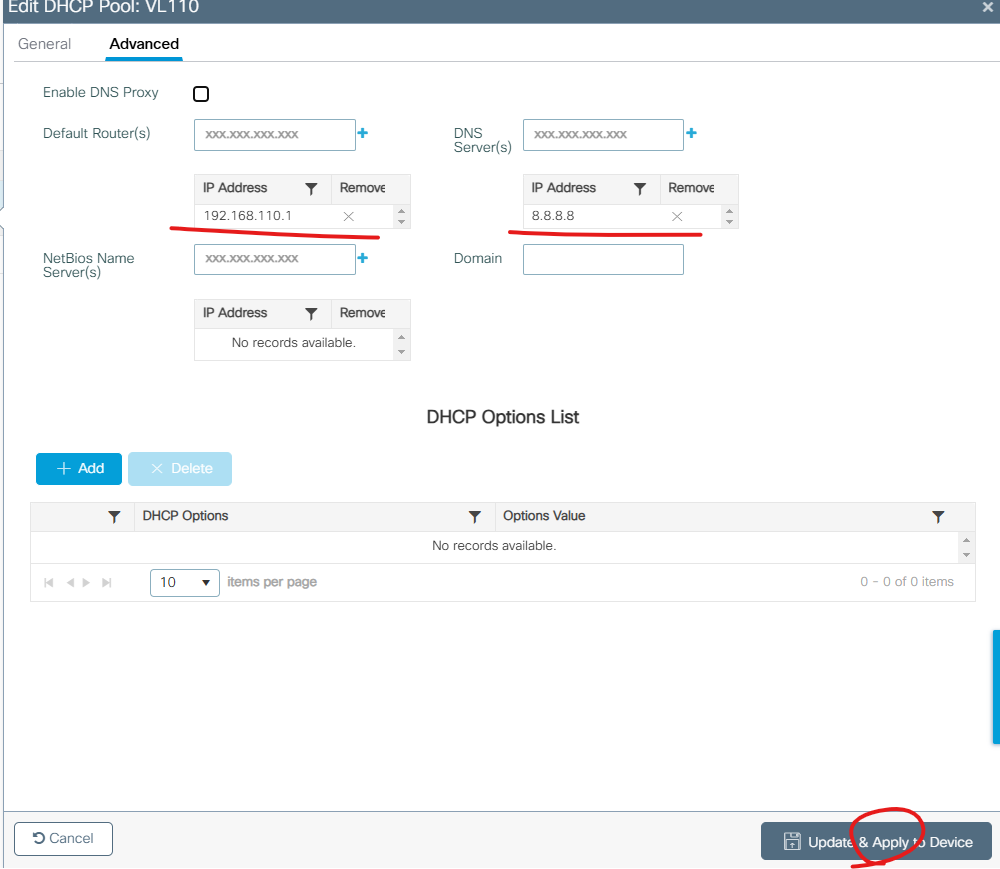Click the default router list scroll up arrow

(402, 211)
